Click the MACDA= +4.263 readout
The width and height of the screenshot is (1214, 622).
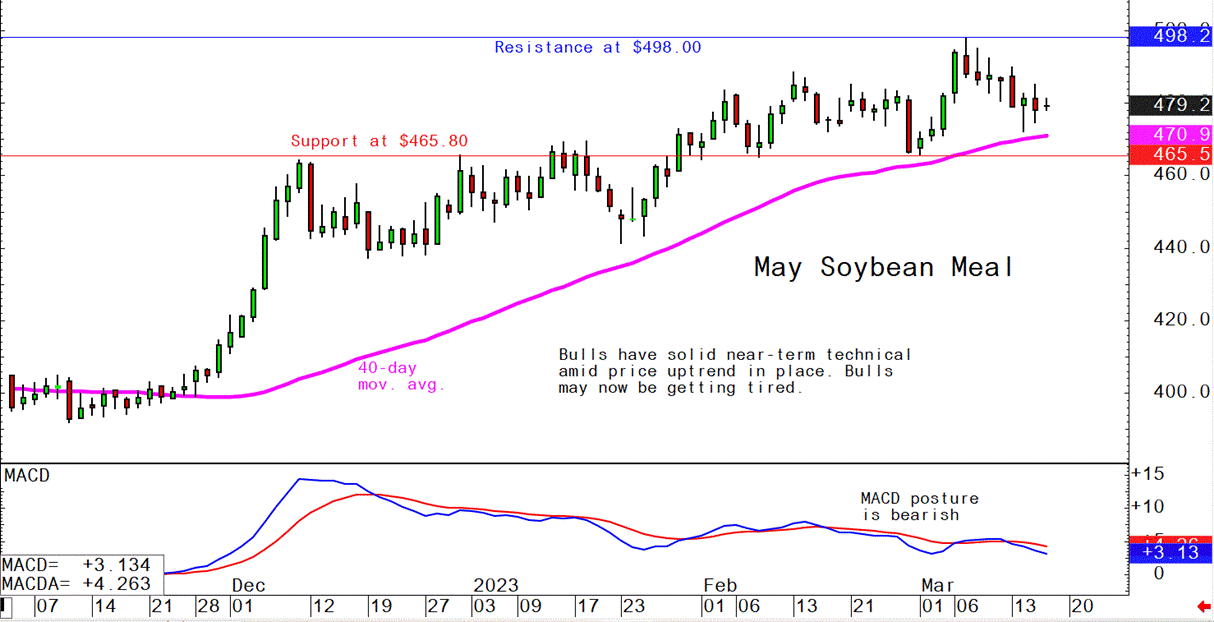click(76, 584)
